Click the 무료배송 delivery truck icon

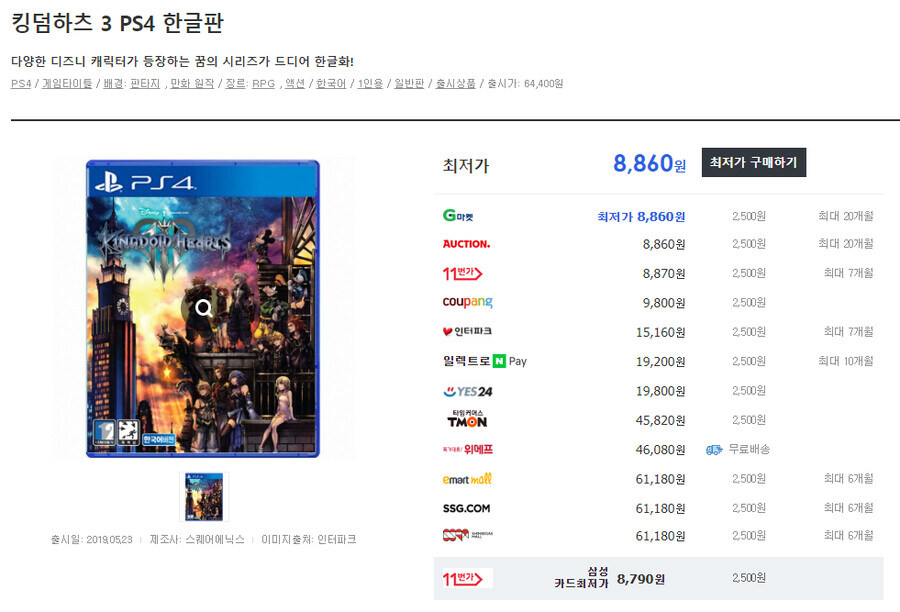point(713,450)
